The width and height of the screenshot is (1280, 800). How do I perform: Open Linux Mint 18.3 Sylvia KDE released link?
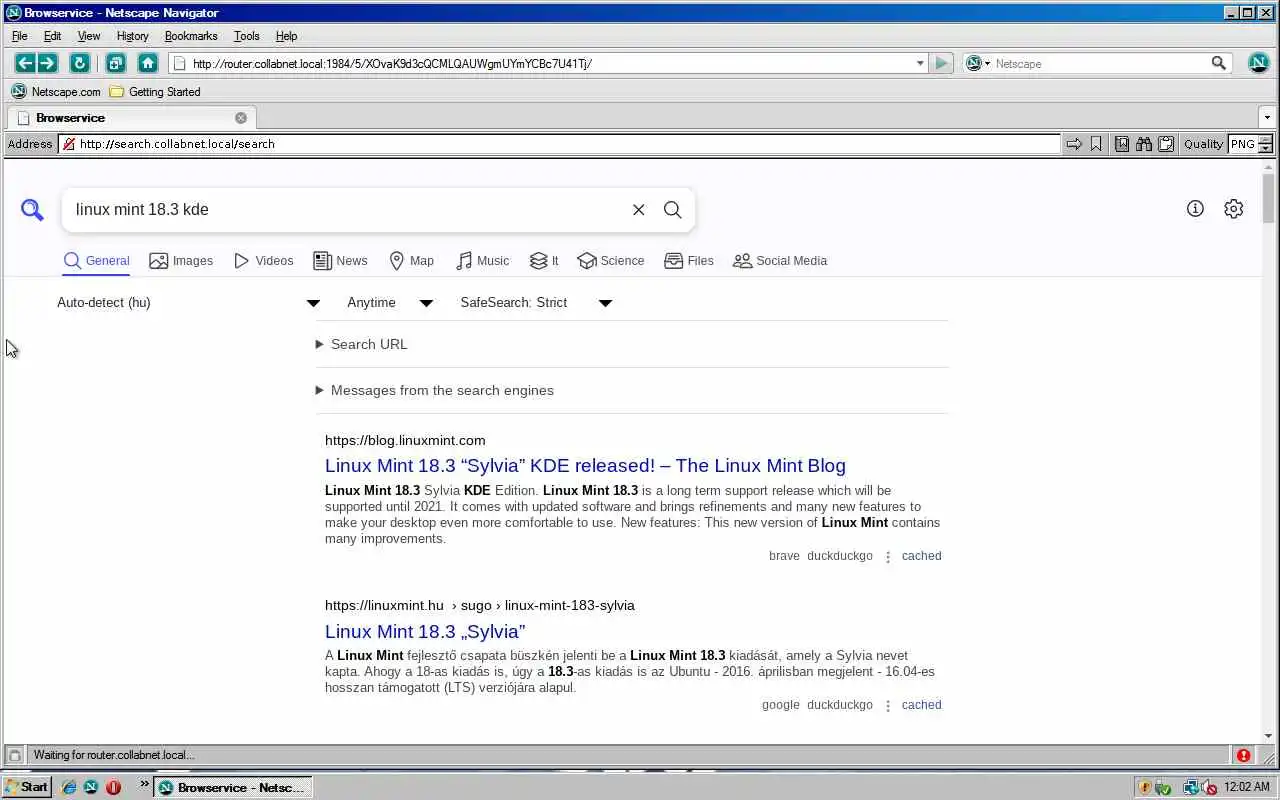click(x=585, y=466)
